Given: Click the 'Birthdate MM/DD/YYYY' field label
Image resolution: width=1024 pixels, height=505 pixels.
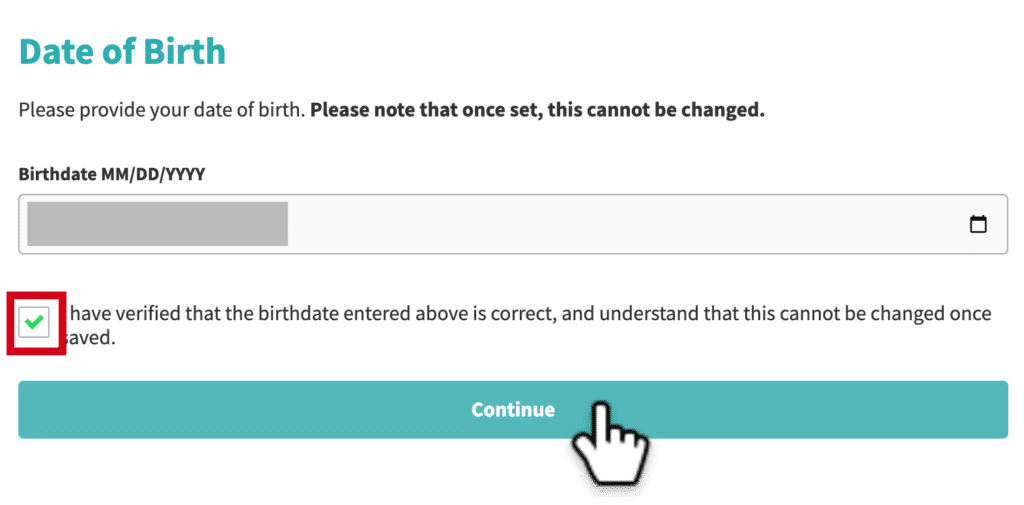Looking at the screenshot, I should click(112, 174).
